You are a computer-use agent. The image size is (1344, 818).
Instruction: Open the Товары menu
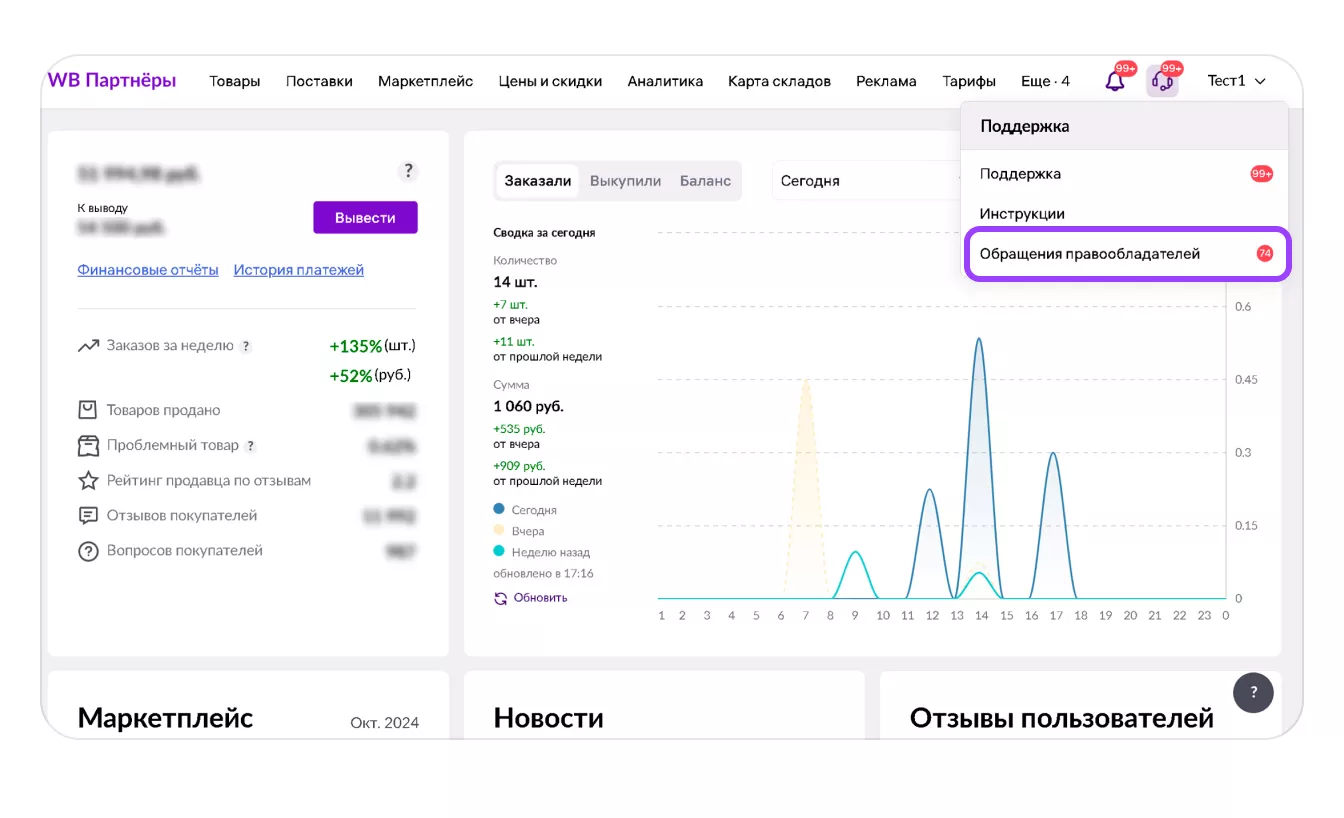[235, 81]
